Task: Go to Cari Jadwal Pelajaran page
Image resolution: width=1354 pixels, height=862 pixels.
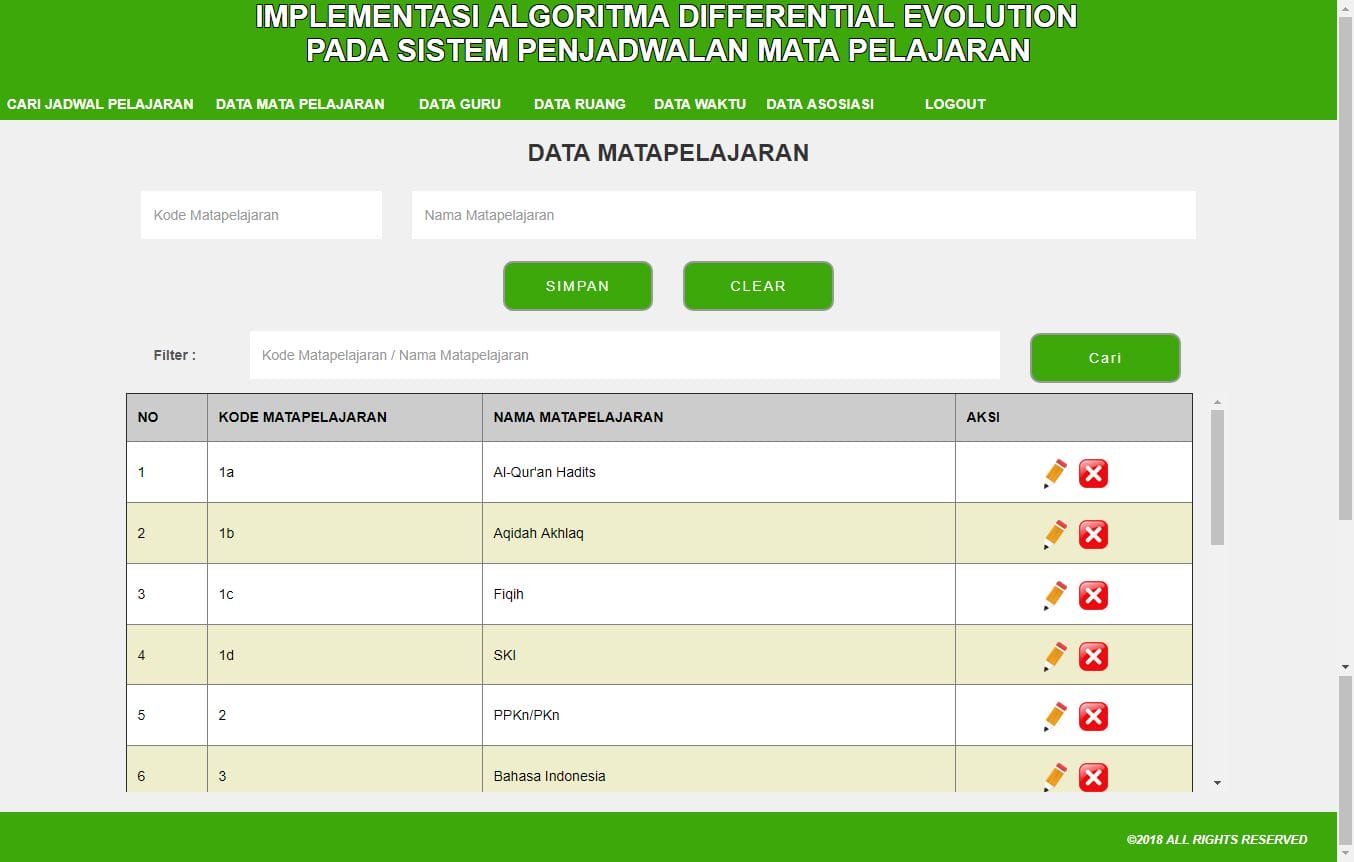Action: pos(100,104)
